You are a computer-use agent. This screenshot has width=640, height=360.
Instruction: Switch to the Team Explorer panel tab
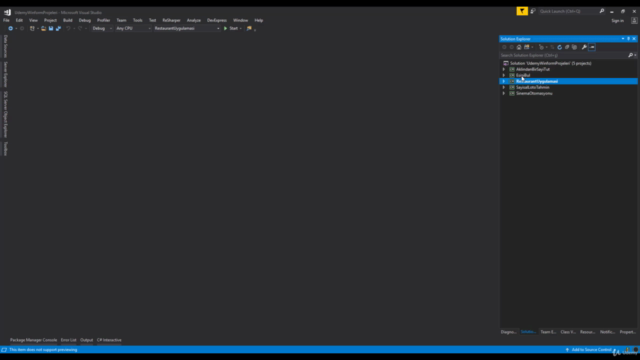pos(548,332)
